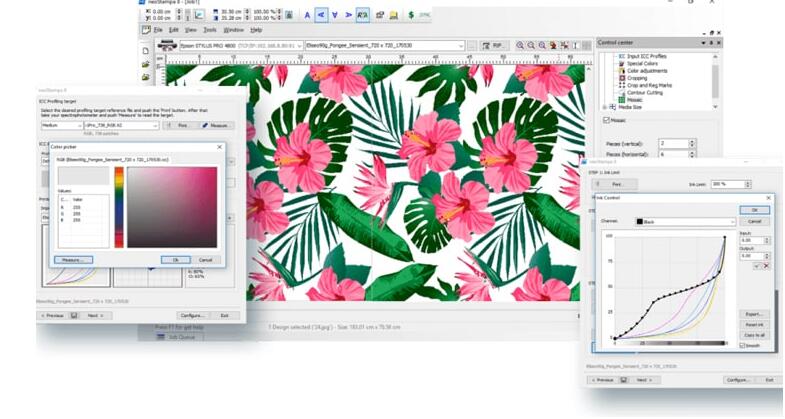
Task: Click Measure button in Color picker dialog
Action: [x=73, y=259]
